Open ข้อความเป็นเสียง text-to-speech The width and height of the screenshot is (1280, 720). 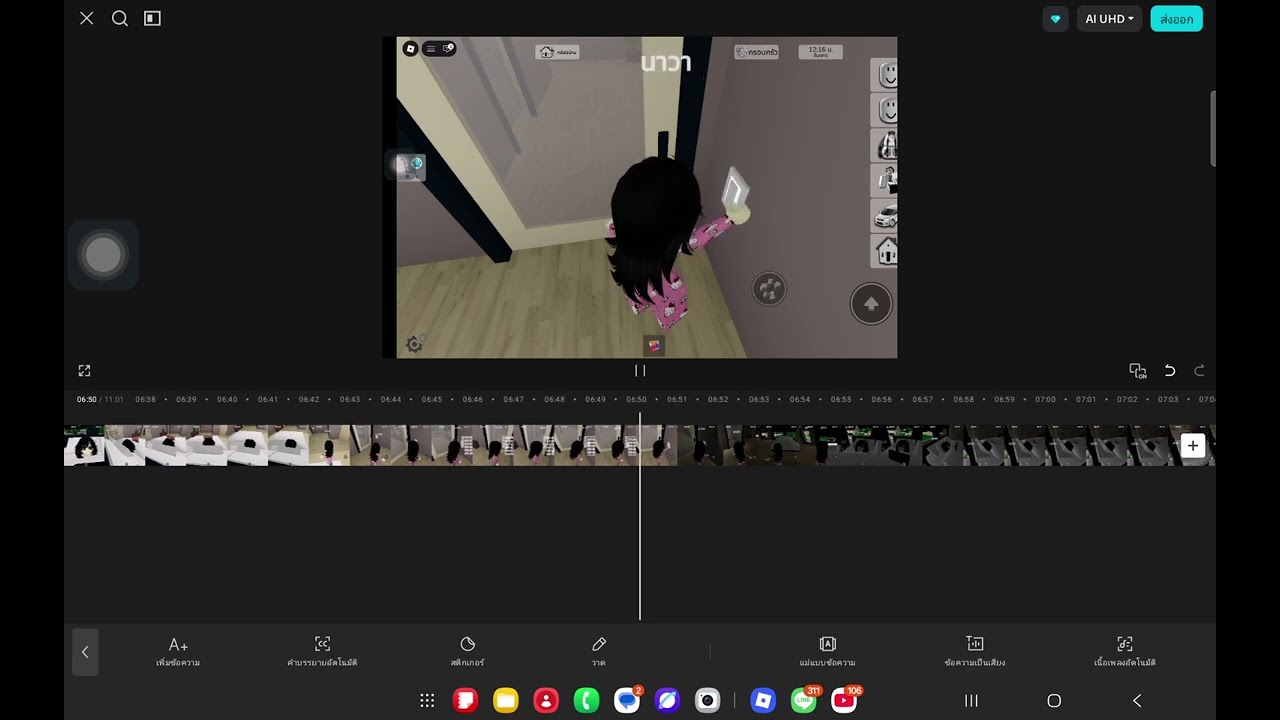(975, 652)
